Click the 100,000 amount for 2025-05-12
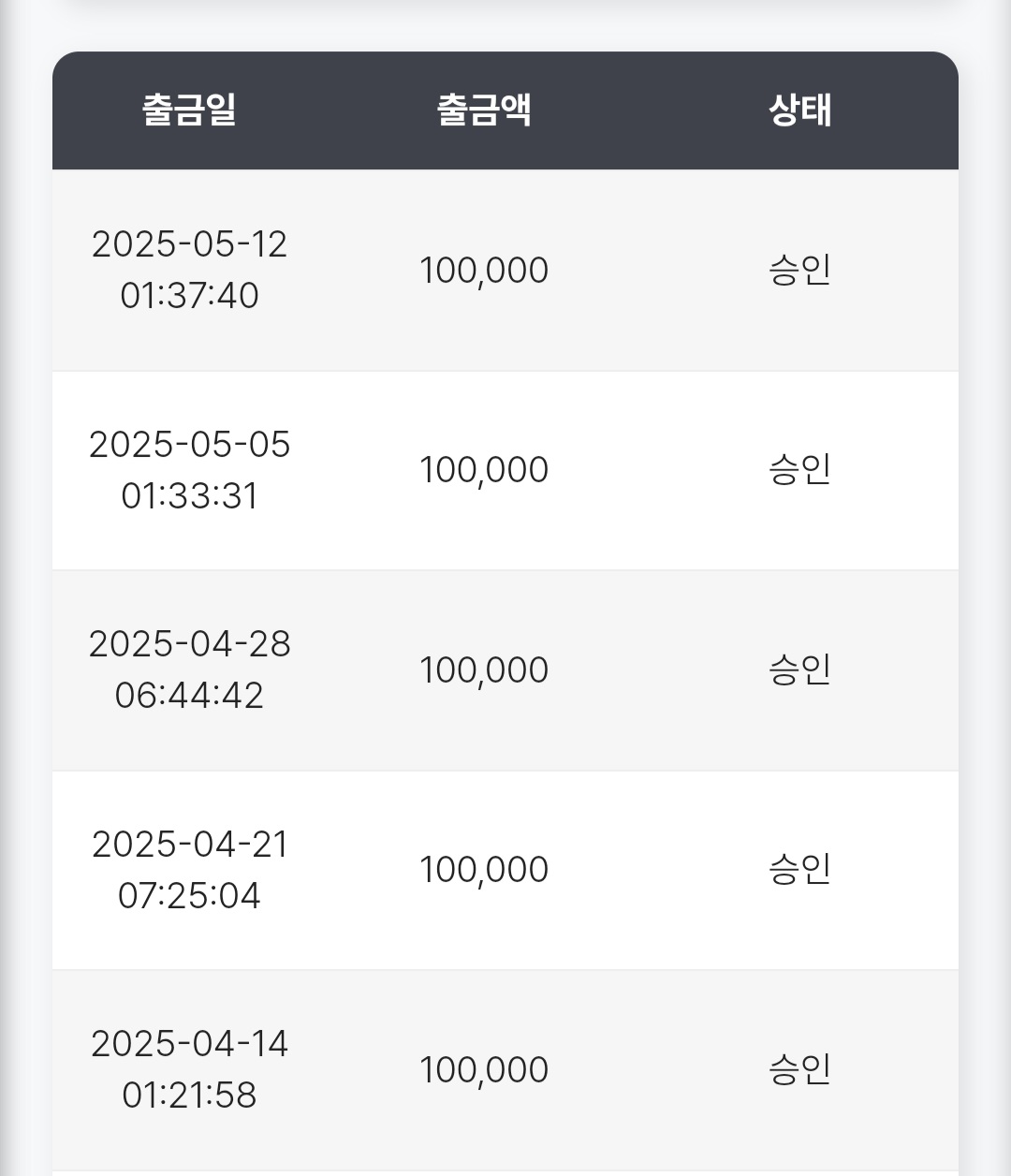The width and height of the screenshot is (1011, 1176). coord(484,271)
